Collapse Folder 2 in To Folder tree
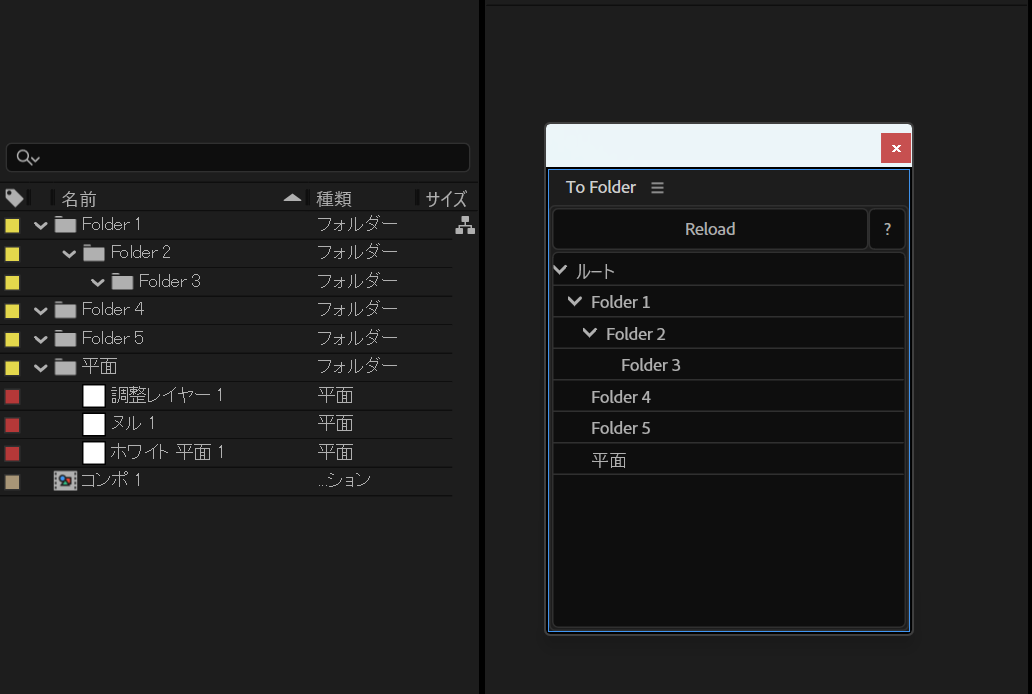 click(x=590, y=333)
